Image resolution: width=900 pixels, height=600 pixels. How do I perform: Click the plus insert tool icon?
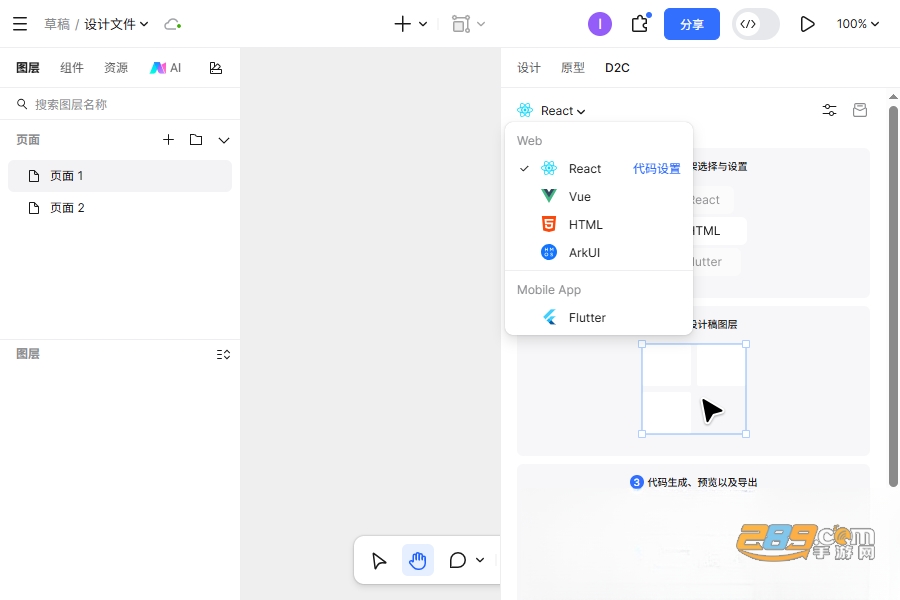pyautogui.click(x=402, y=24)
